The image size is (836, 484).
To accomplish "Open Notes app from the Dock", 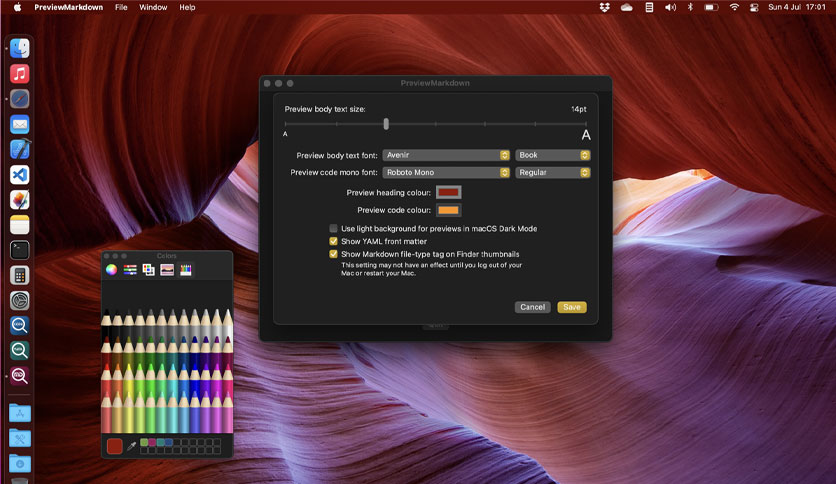I will click(x=20, y=225).
